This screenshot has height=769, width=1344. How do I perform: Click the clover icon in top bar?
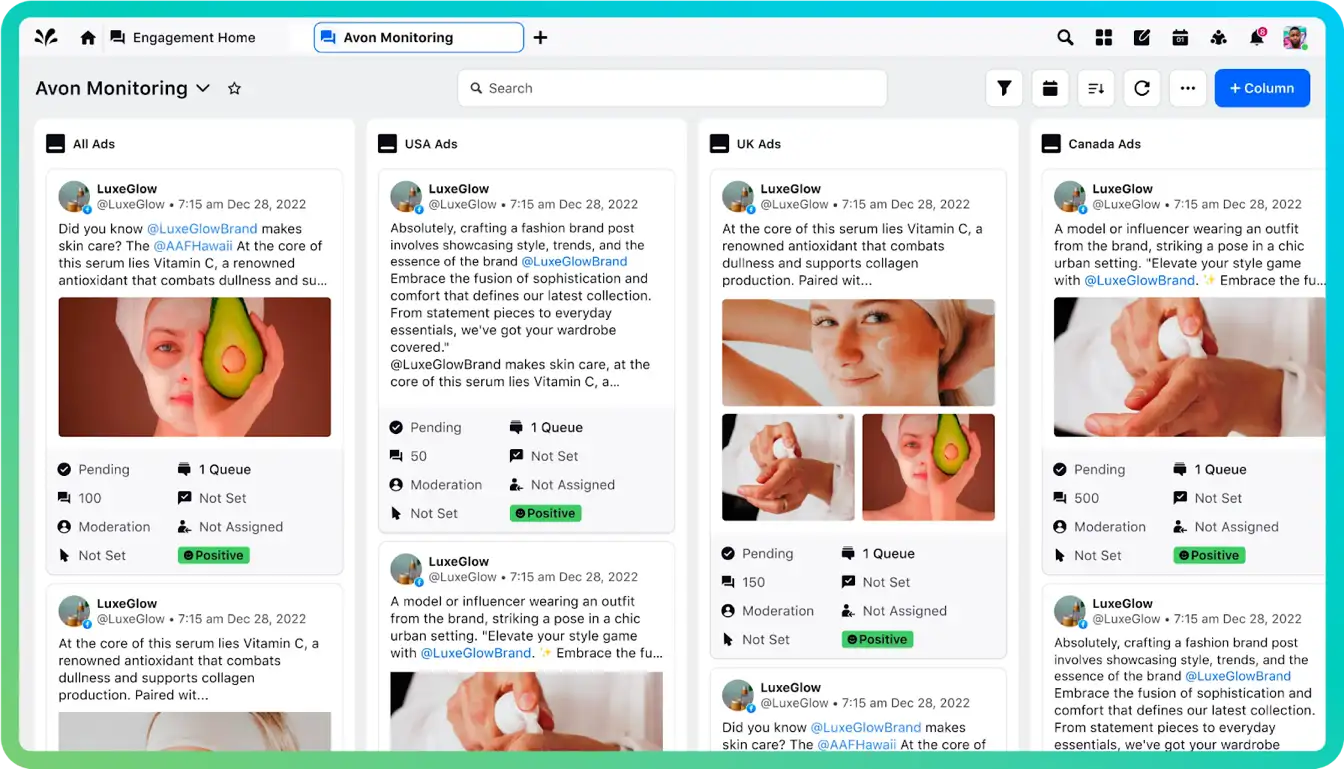[1218, 38]
